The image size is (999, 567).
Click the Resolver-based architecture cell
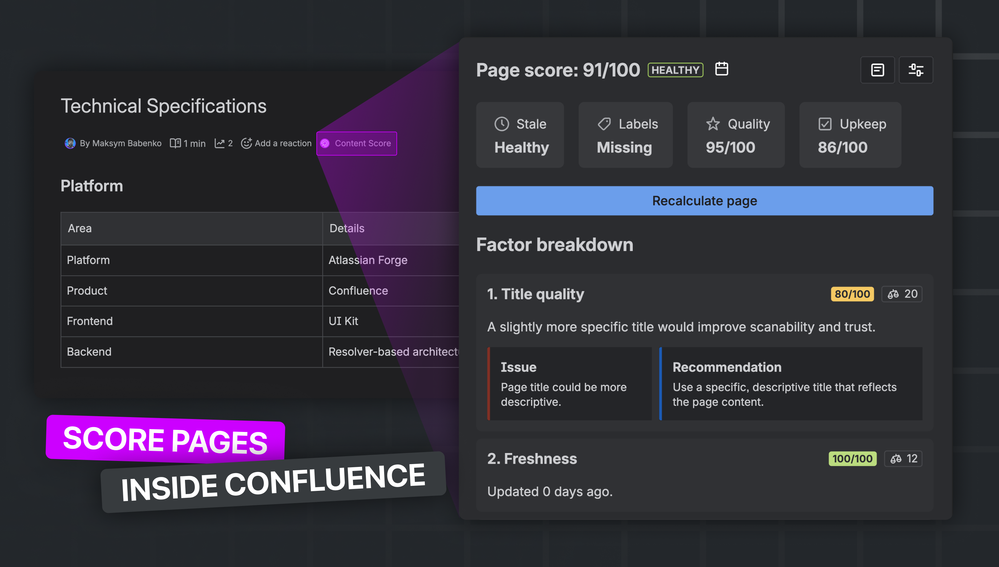point(391,352)
